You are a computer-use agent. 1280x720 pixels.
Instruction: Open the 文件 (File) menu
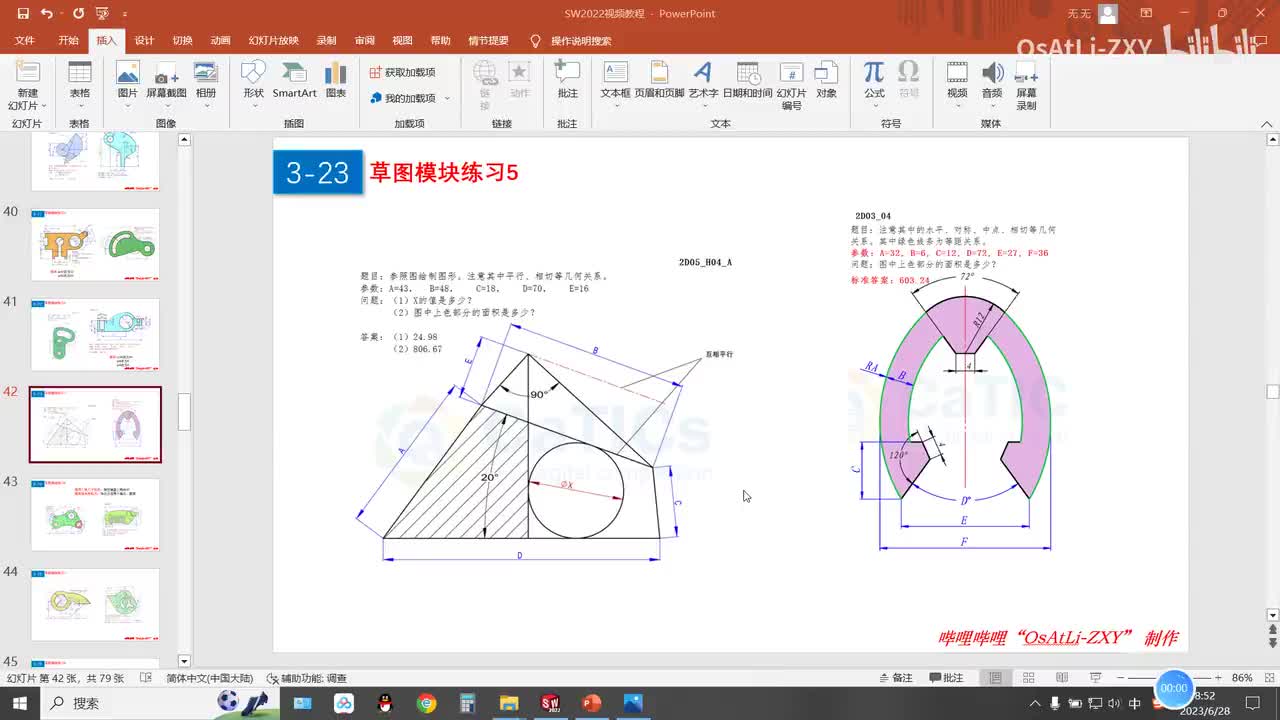(x=25, y=41)
